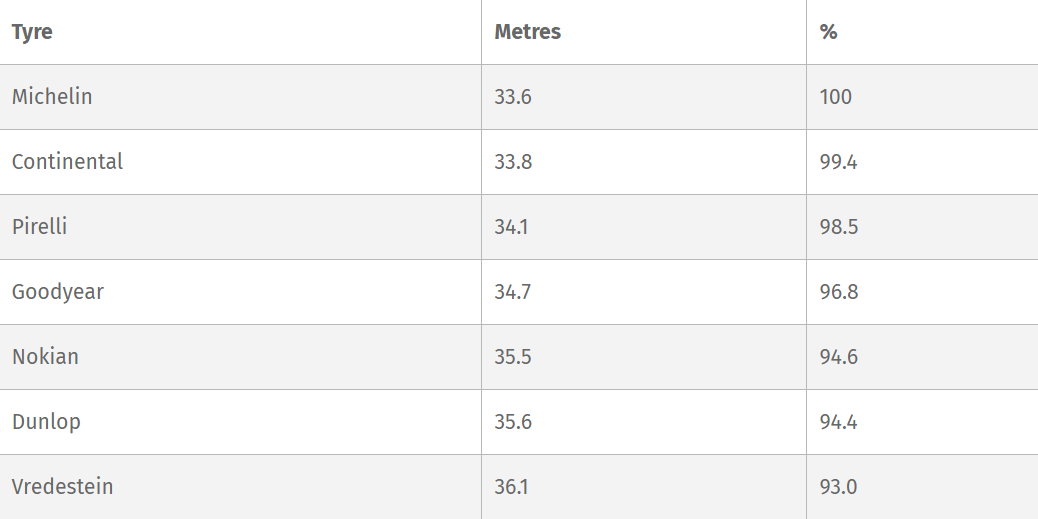Select the Continental tyre cell

(67, 162)
